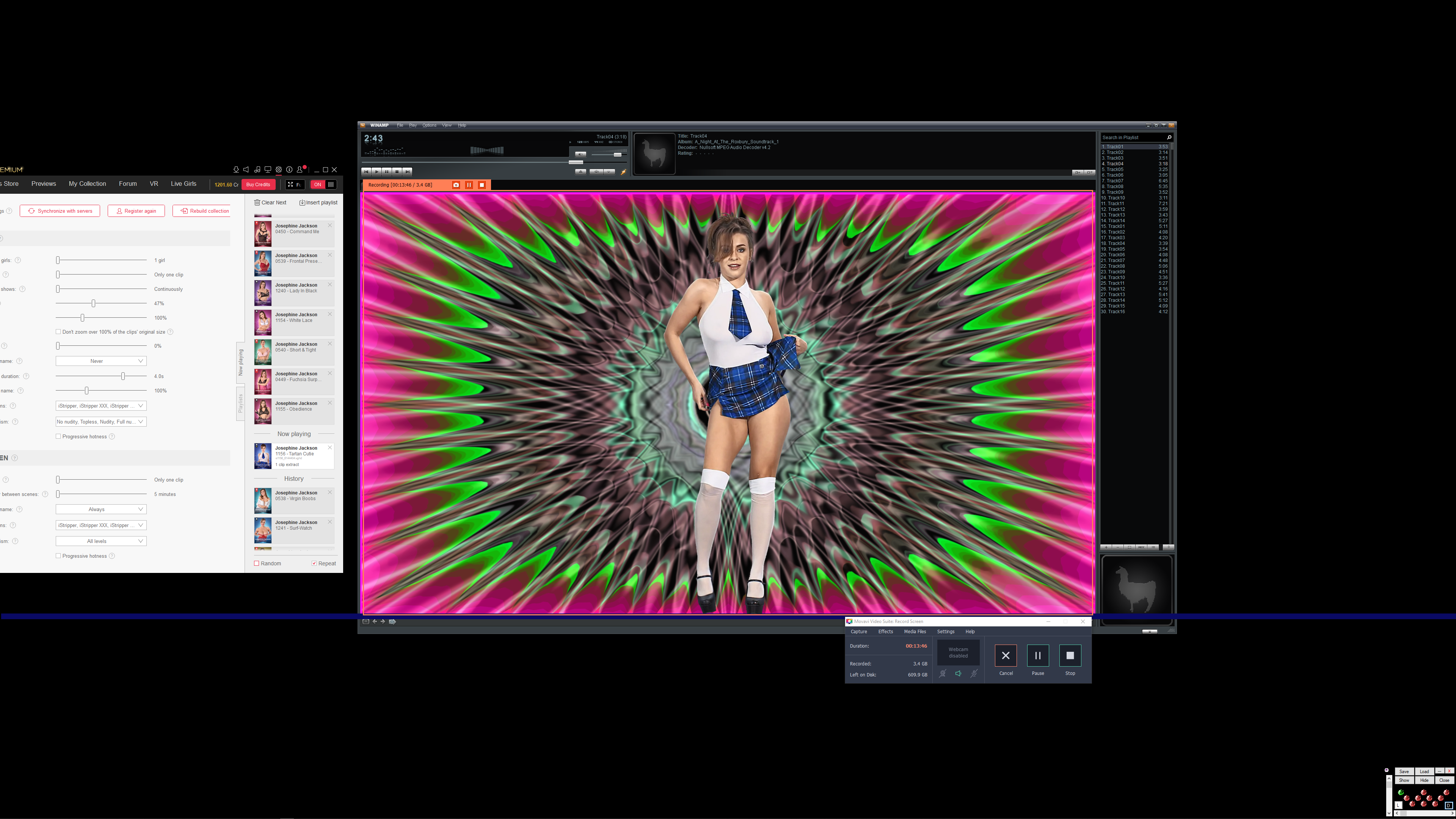1456x819 pixels.
Task: Click Winamp lightning bolt icon
Action: (x=624, y=172)
